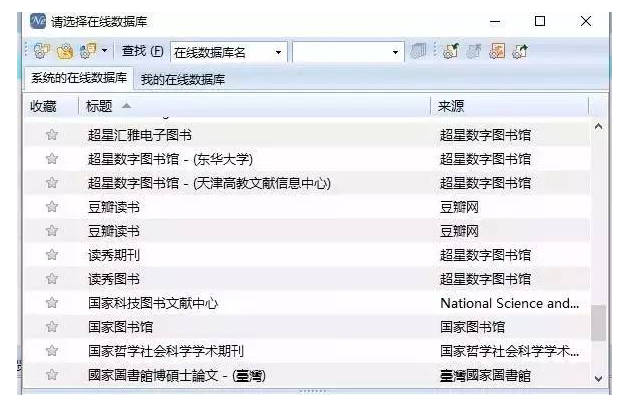Click the 收藏 column header
Screen dimensions: 638x404
click(51, 106)
